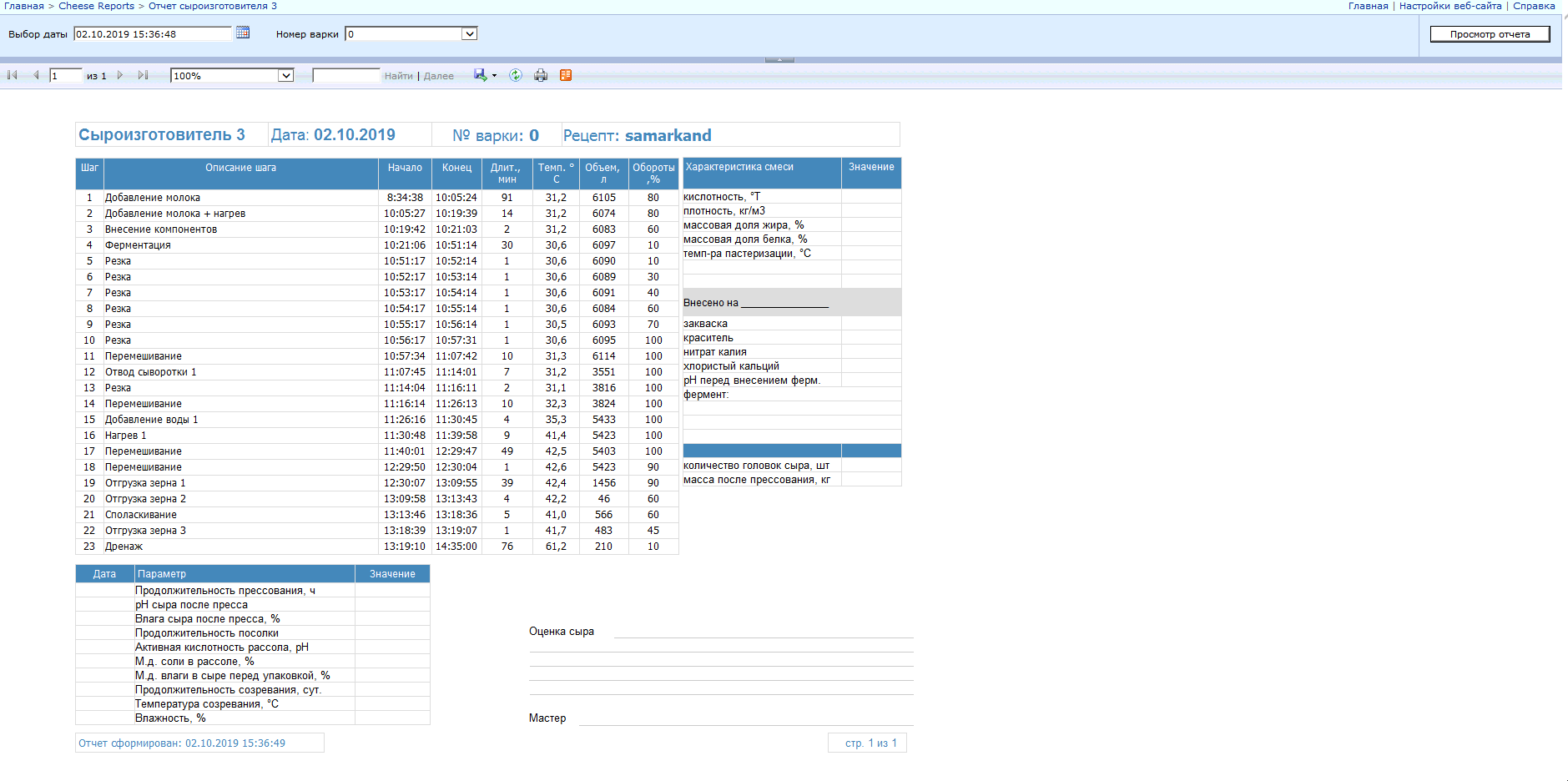Image resolution: width=1568 pixels, height=781 pixels.
Task: Click the export report save icon
Action: [x=481, y=75]
